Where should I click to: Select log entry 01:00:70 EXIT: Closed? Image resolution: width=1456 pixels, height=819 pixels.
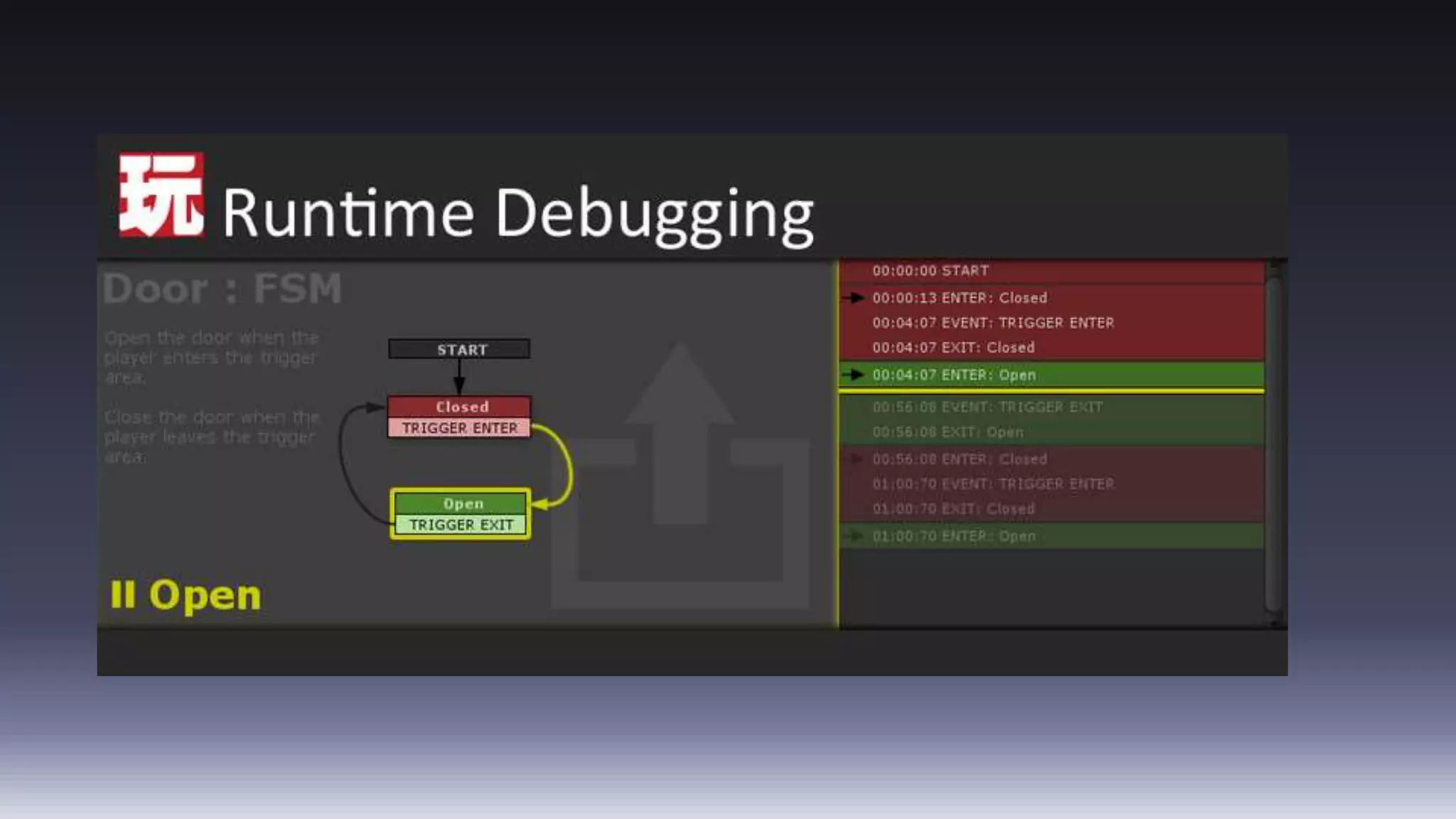click(953, 509)
